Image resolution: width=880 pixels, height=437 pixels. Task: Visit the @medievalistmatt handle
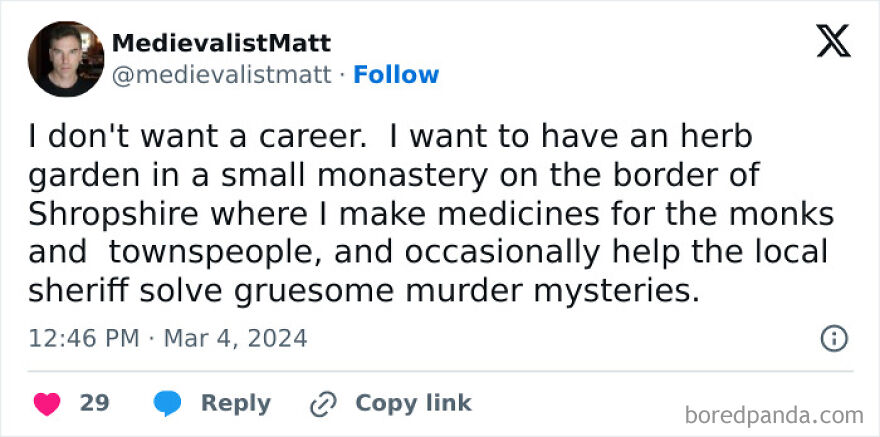221,75
